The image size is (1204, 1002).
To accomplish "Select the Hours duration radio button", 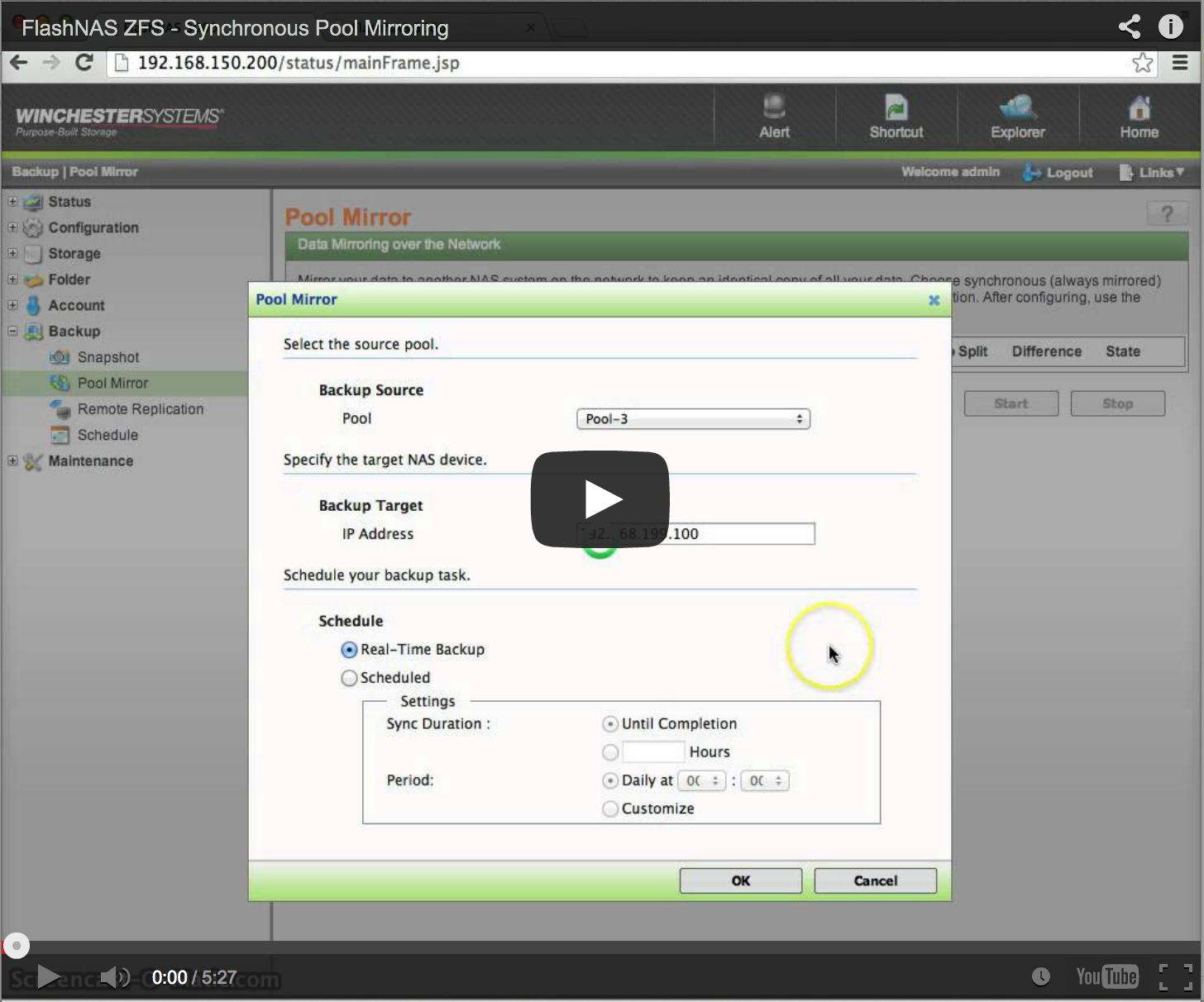I will point(610,752).
